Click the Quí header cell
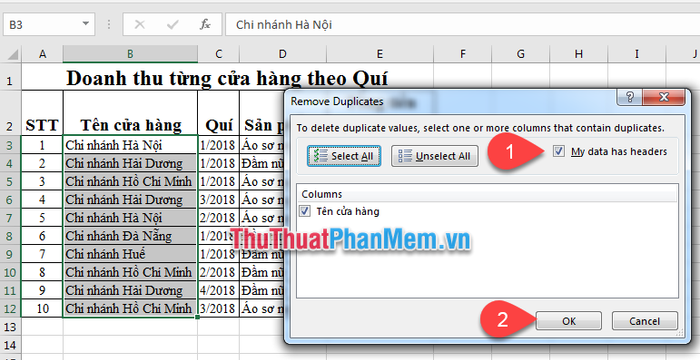 click(x=218, y=113)
